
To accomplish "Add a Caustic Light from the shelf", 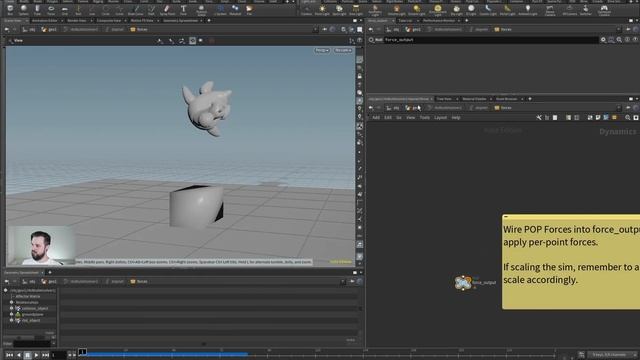I will 488,10.
